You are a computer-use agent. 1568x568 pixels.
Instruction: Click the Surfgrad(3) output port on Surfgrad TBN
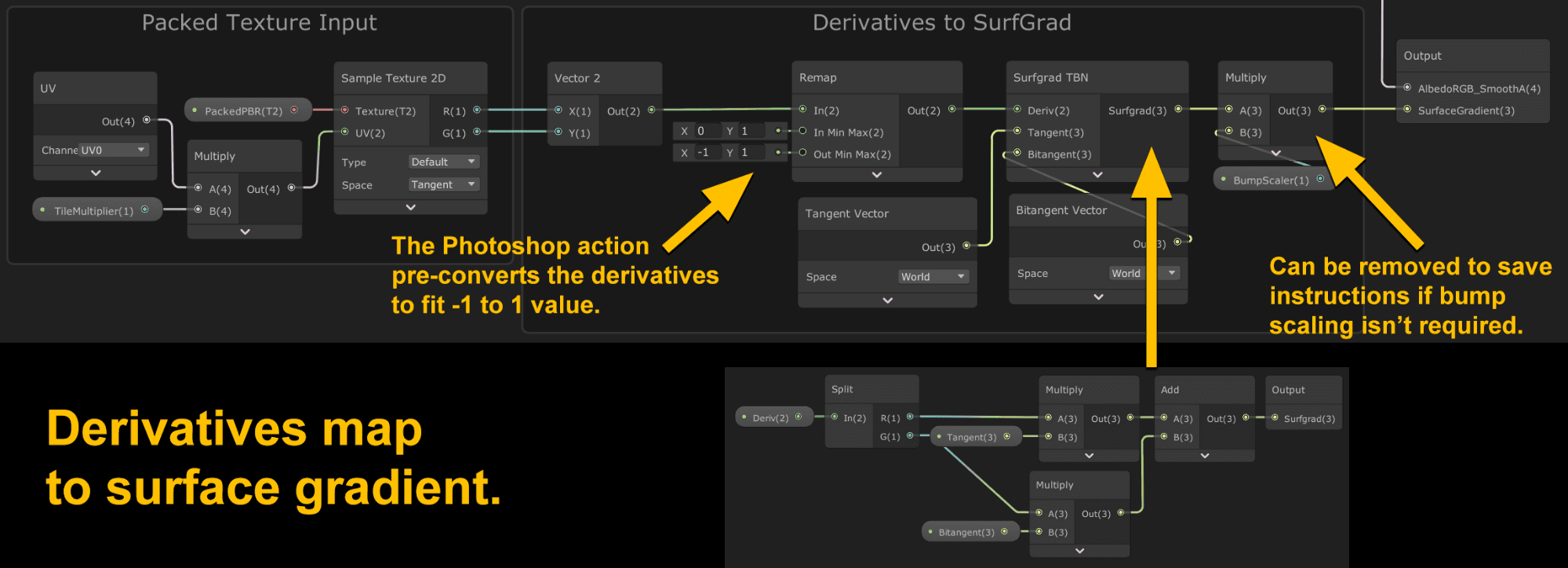tap(1178, 109)
